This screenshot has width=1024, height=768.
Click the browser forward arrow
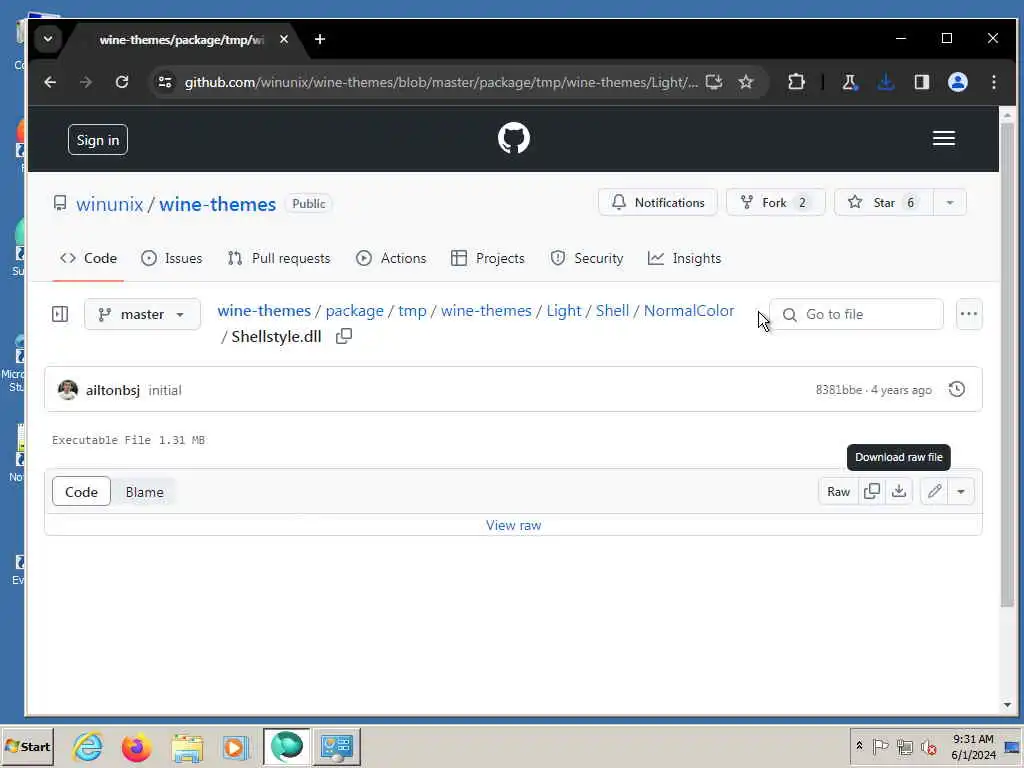click(x=86, y=82)
